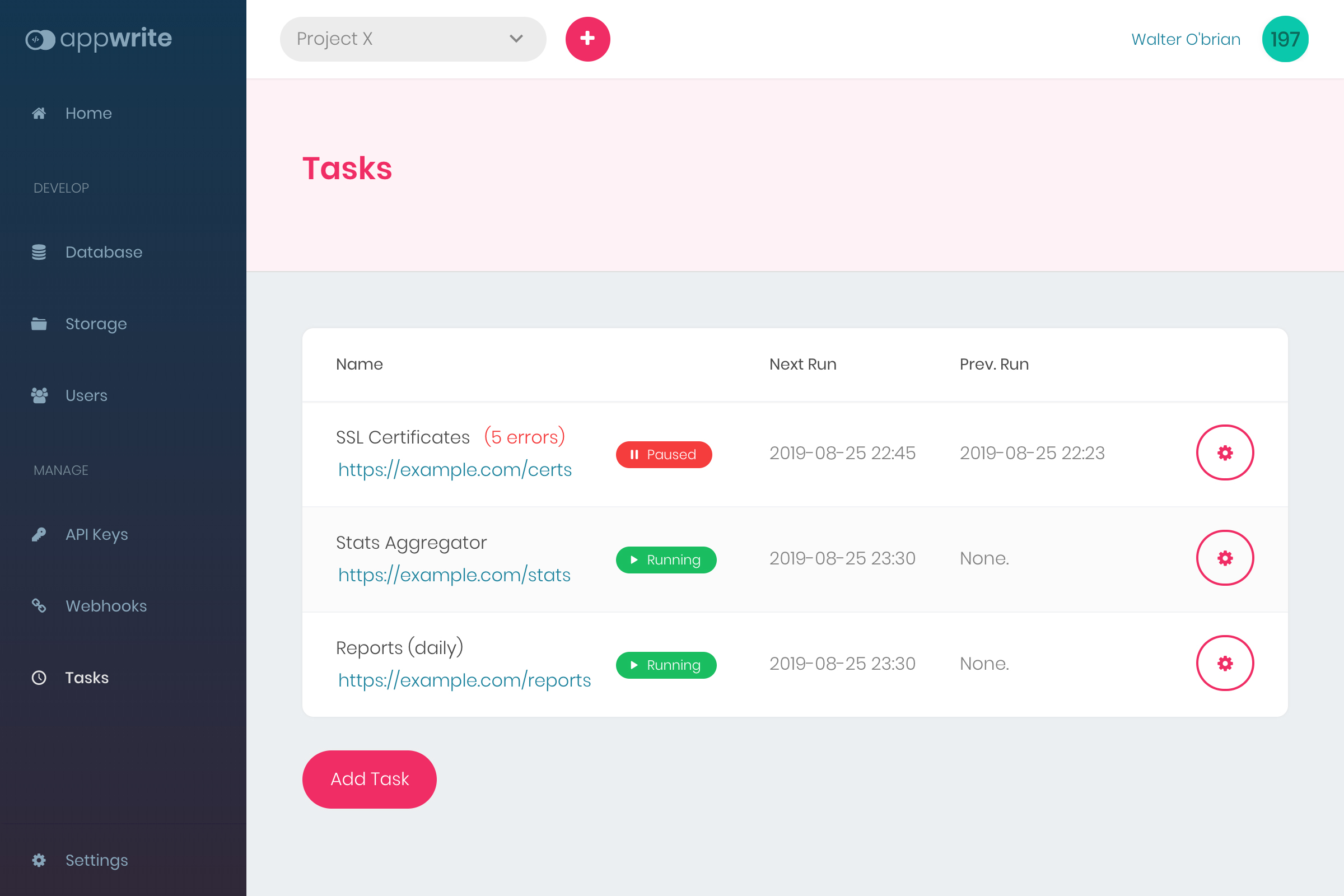Open gear settings for Stats Aggregator task
Viewport: 1344px width, 896px height.
pyautogui.click(x=1225, y=558)
